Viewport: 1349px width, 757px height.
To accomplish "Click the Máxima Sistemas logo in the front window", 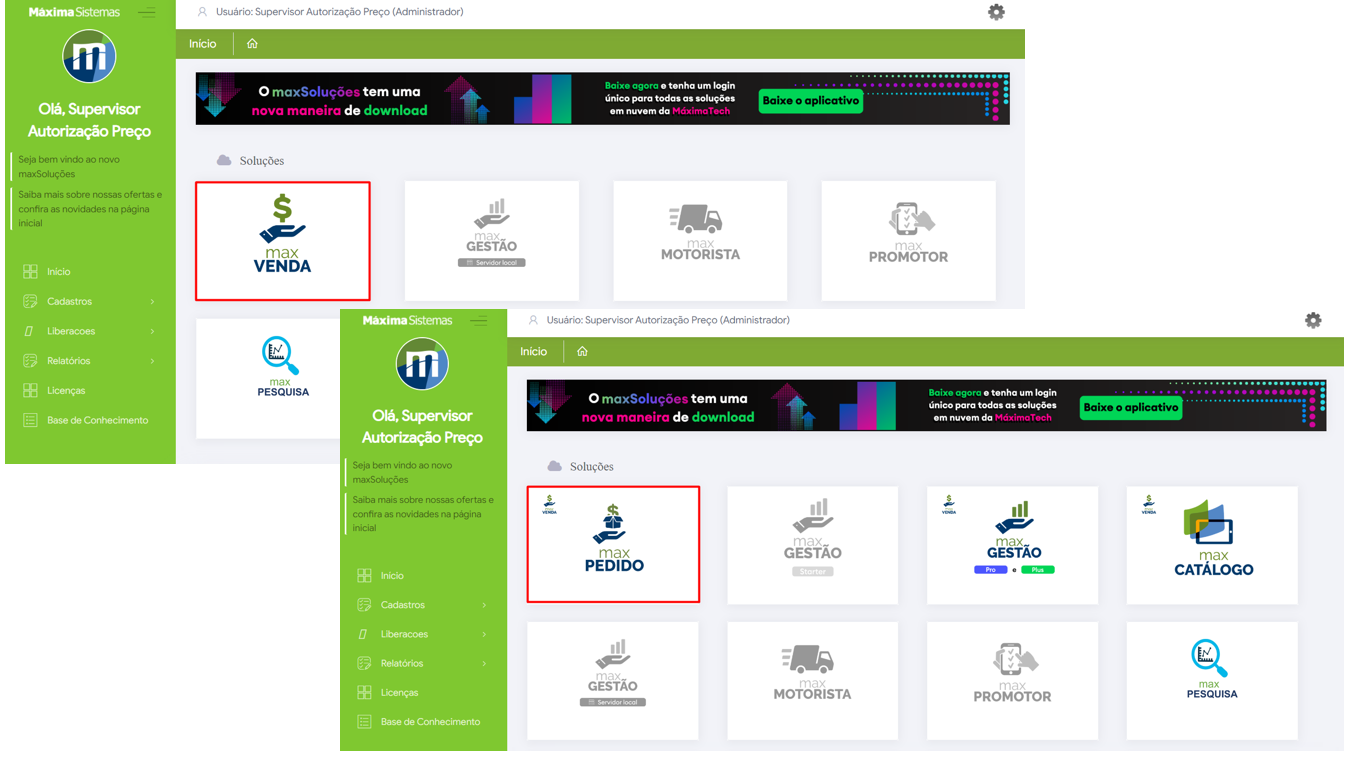I will 407,321.
